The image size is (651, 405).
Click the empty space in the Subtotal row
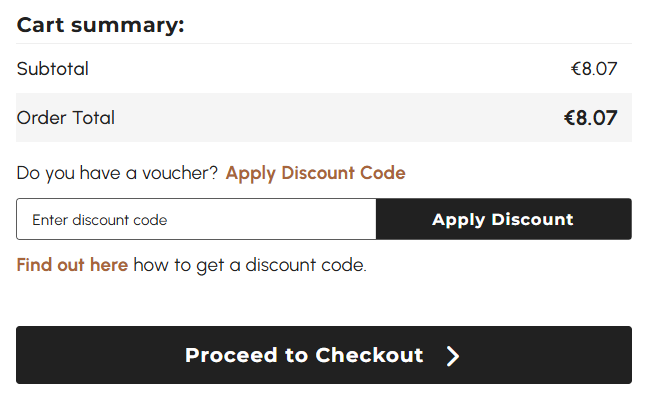click(x=324, y=69)
